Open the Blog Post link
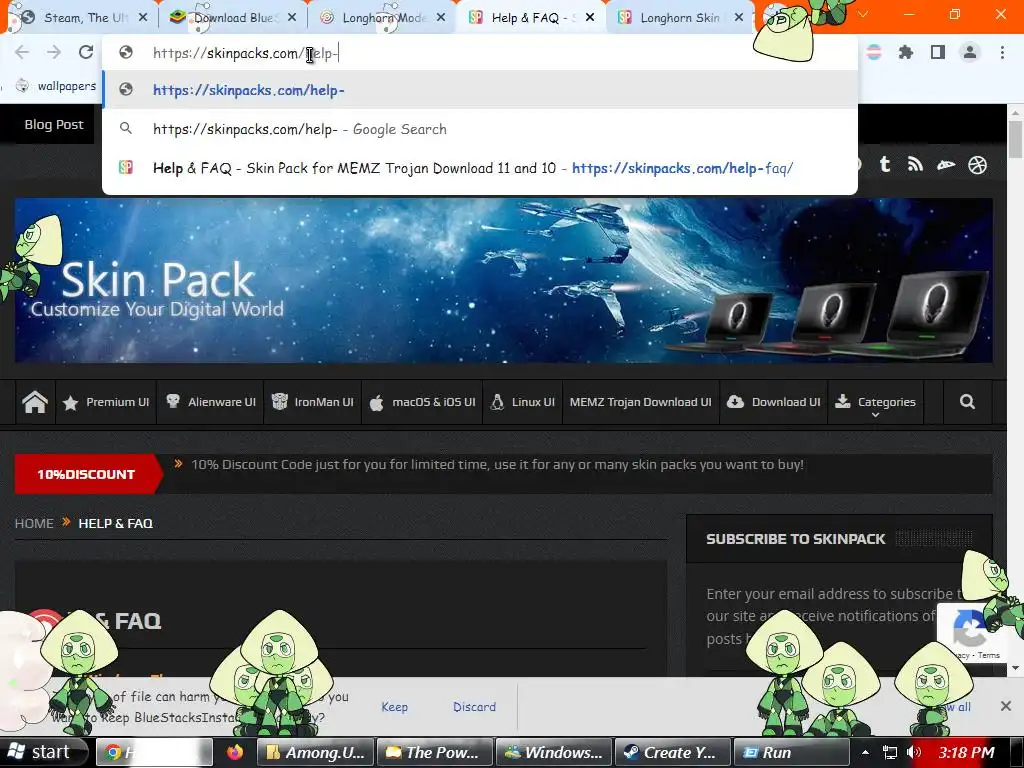The width and height of the screenshot is (1024, 768). [x=54, y=124]
